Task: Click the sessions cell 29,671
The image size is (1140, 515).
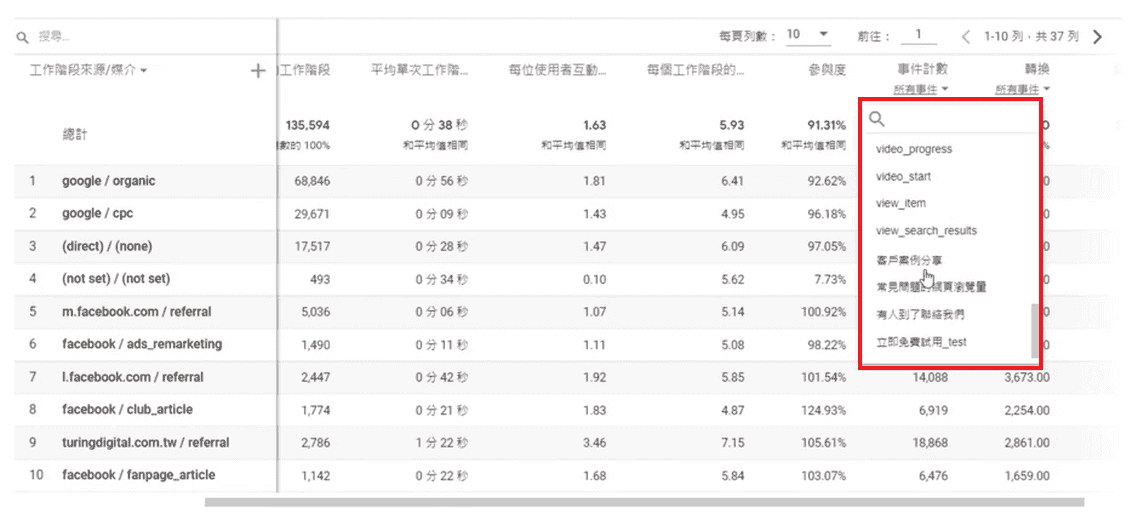Action: tap(312, 214)
